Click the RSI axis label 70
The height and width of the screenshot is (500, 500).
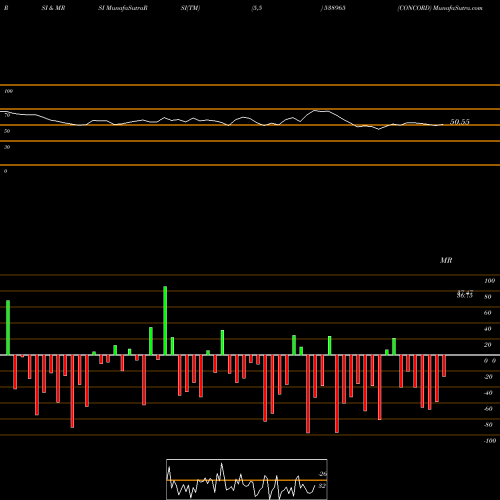7,115
